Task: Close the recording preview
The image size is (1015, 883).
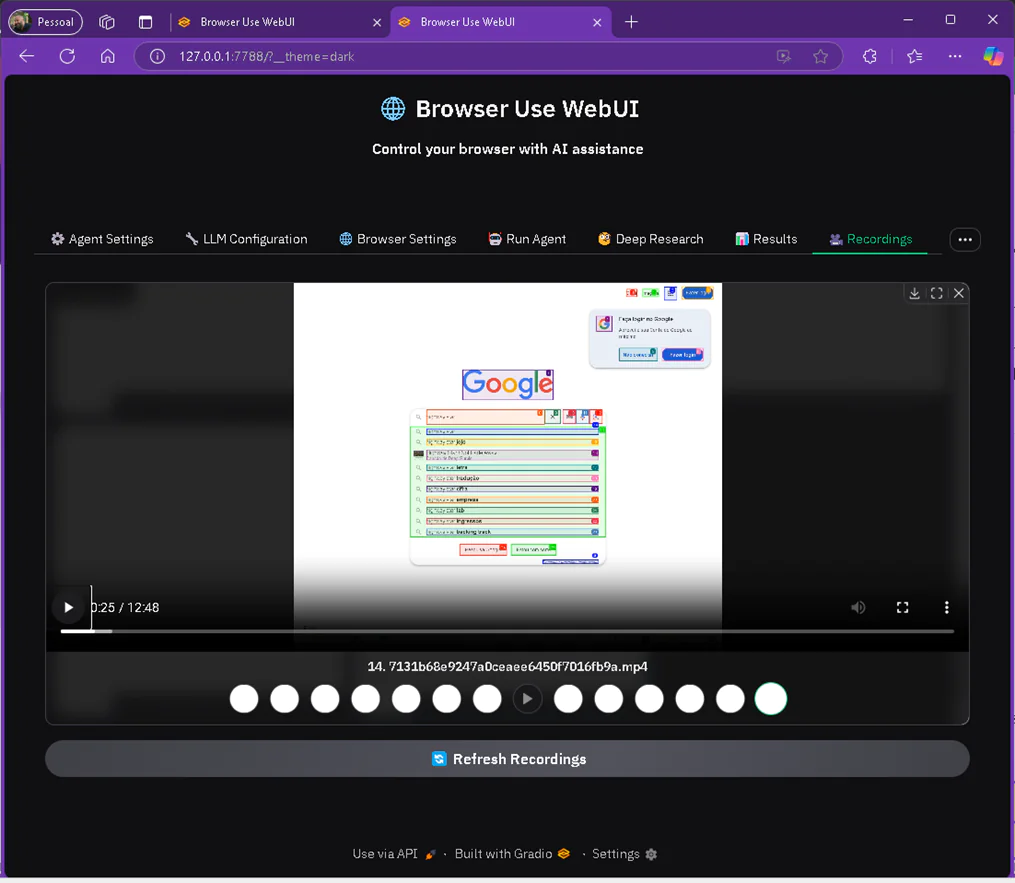Action: pos(959,293)
